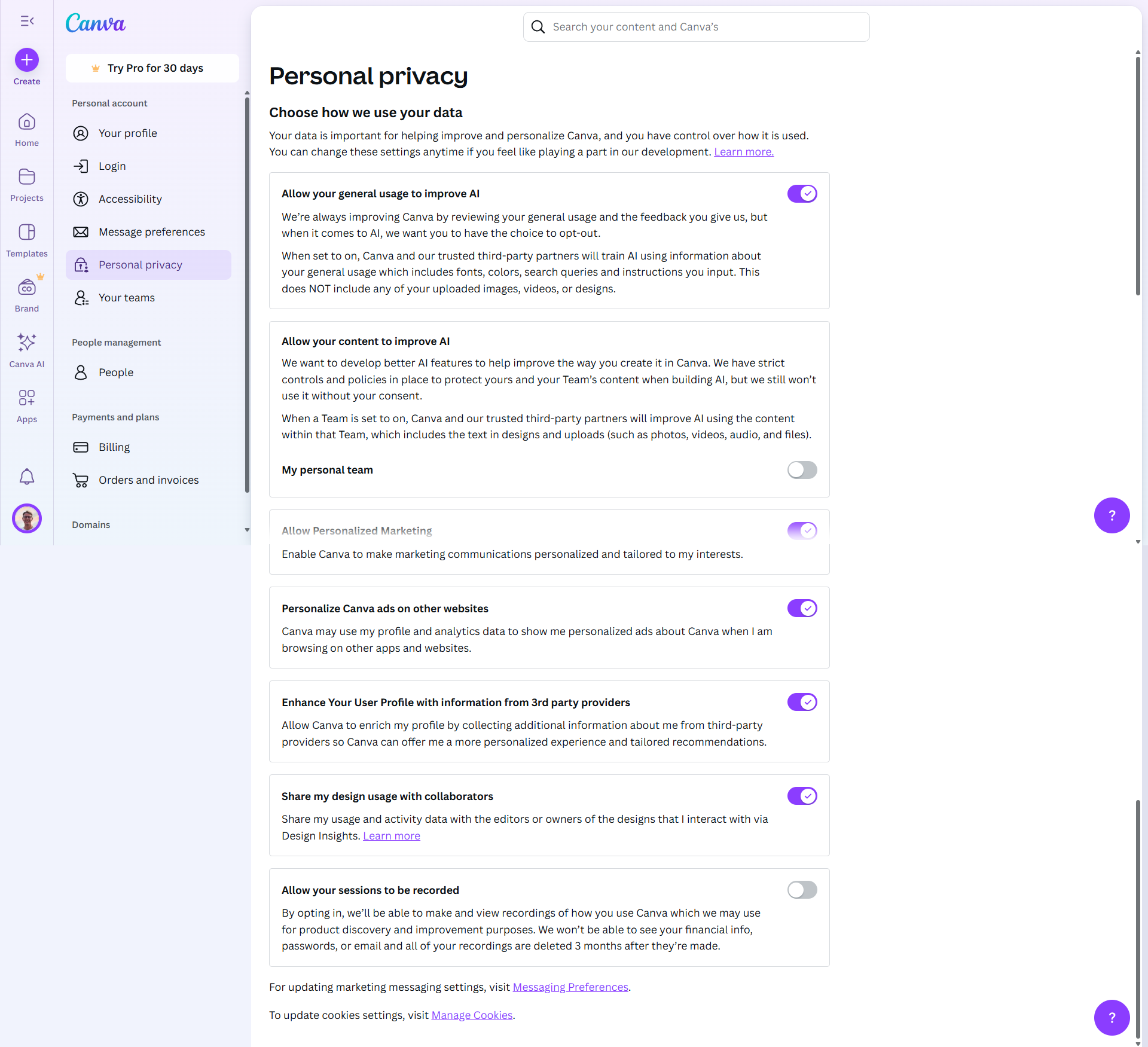1148x1047 pixels.
Task: Collapse the sidebar menu icon
Action: click(x=27, y=22)
